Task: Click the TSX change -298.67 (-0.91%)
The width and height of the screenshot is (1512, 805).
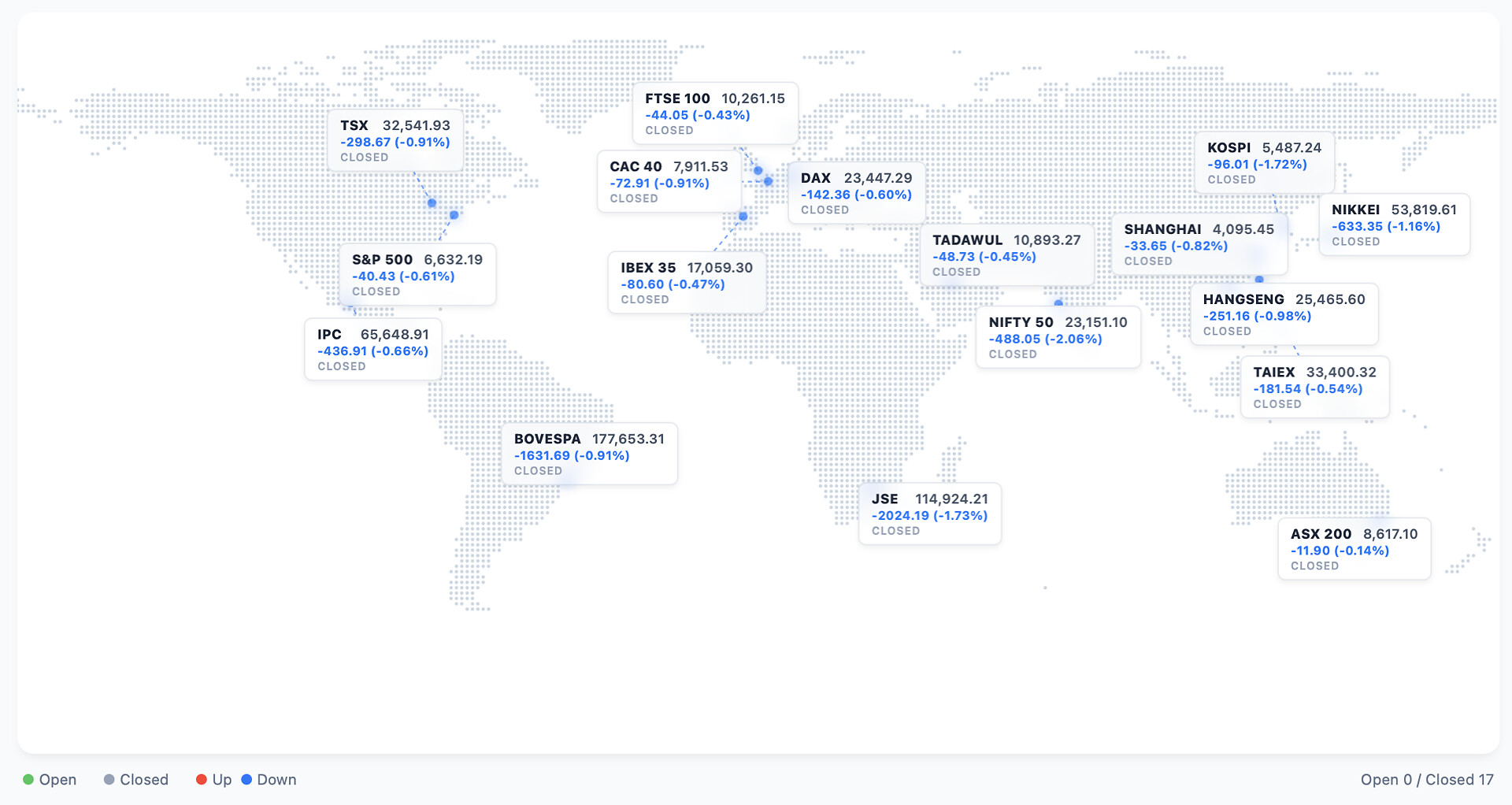Action: coord(395,143)
